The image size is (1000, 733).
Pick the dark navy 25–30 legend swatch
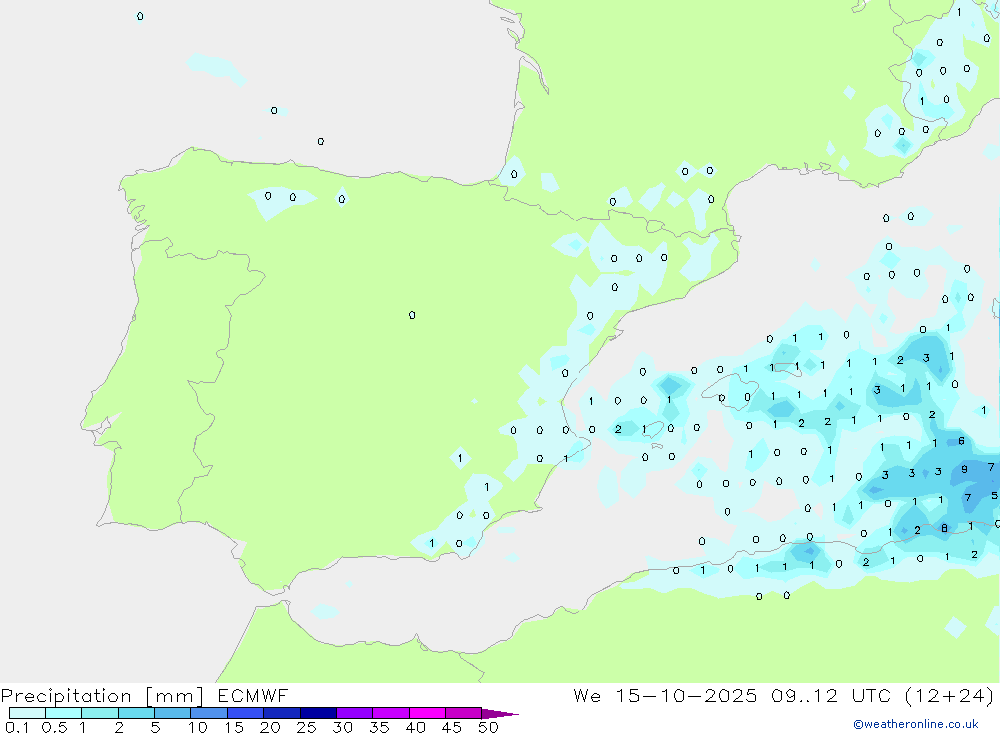[x=318, y=714]
